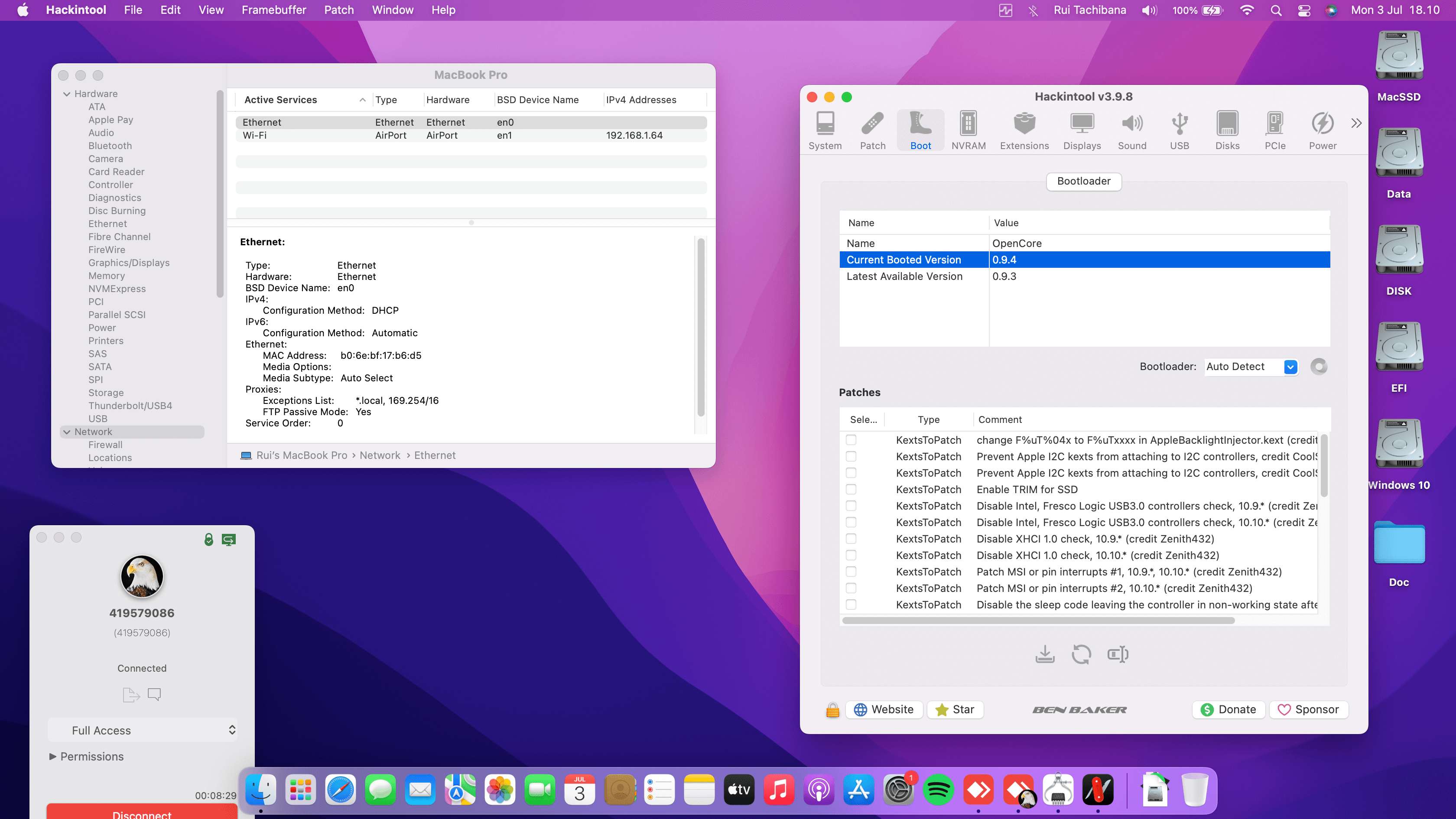
Task: Open the Patch menu in menu bar
Action: point(339,10)
